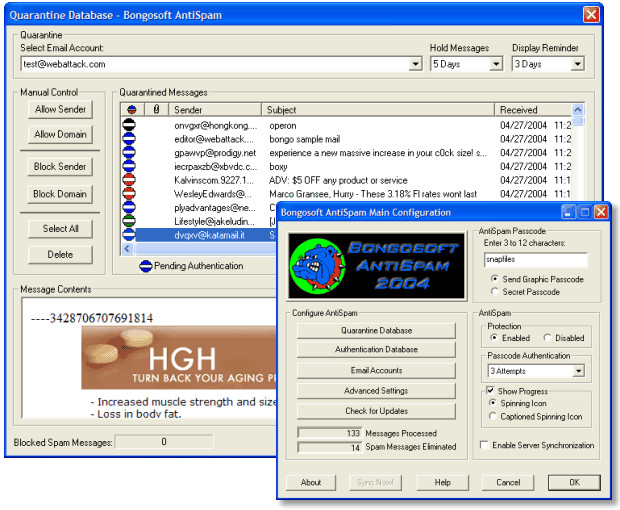Click horizontal scroll left arrow in list

127,248
